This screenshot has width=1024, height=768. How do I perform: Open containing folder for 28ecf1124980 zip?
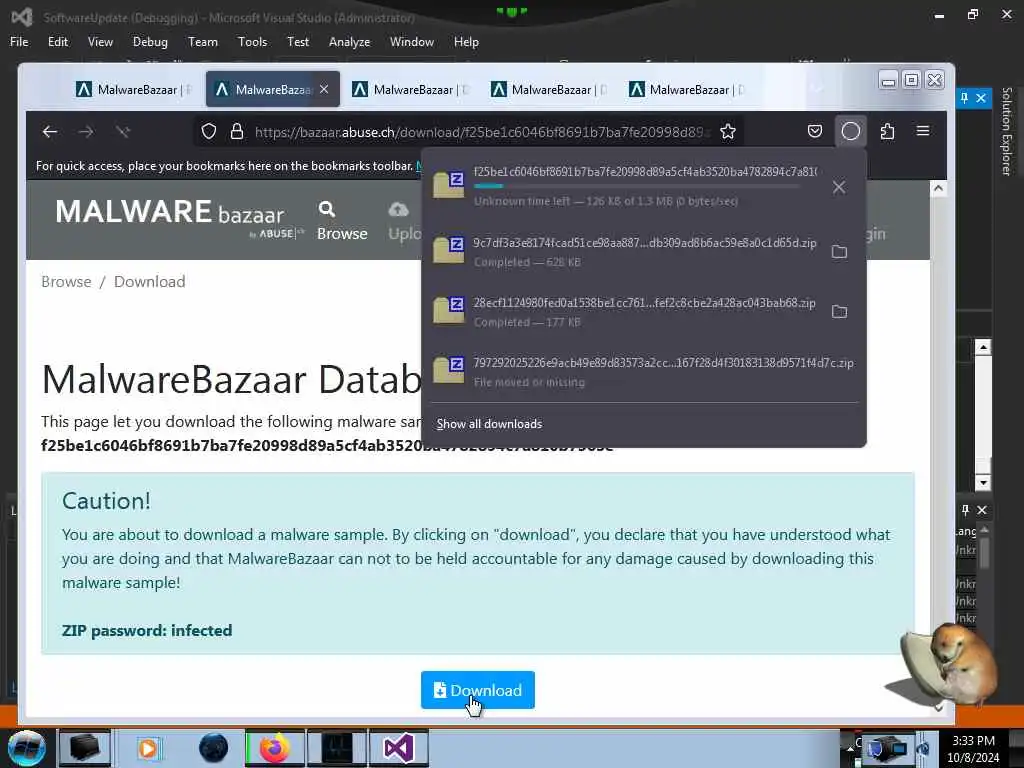point(839,312)
